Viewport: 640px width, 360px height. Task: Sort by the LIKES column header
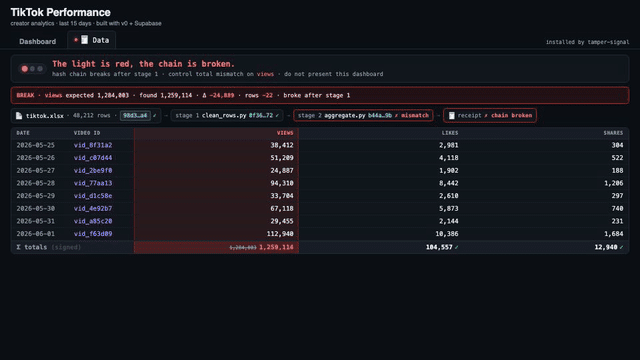pyautogui.click(x=450, y=133)
